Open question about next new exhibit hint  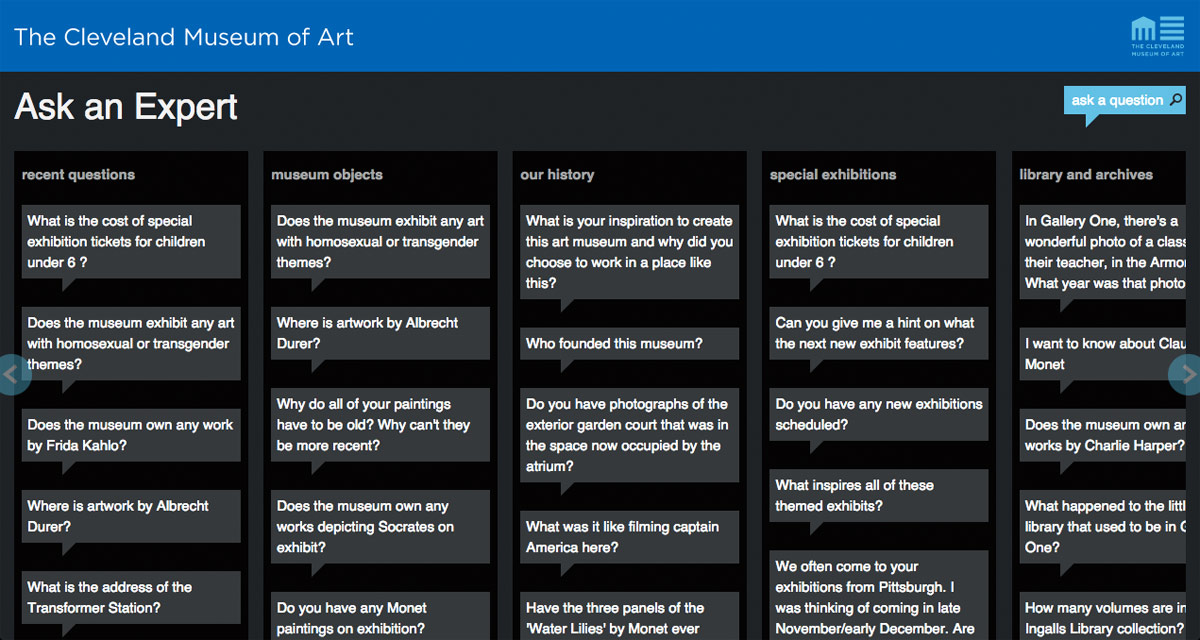879,333
